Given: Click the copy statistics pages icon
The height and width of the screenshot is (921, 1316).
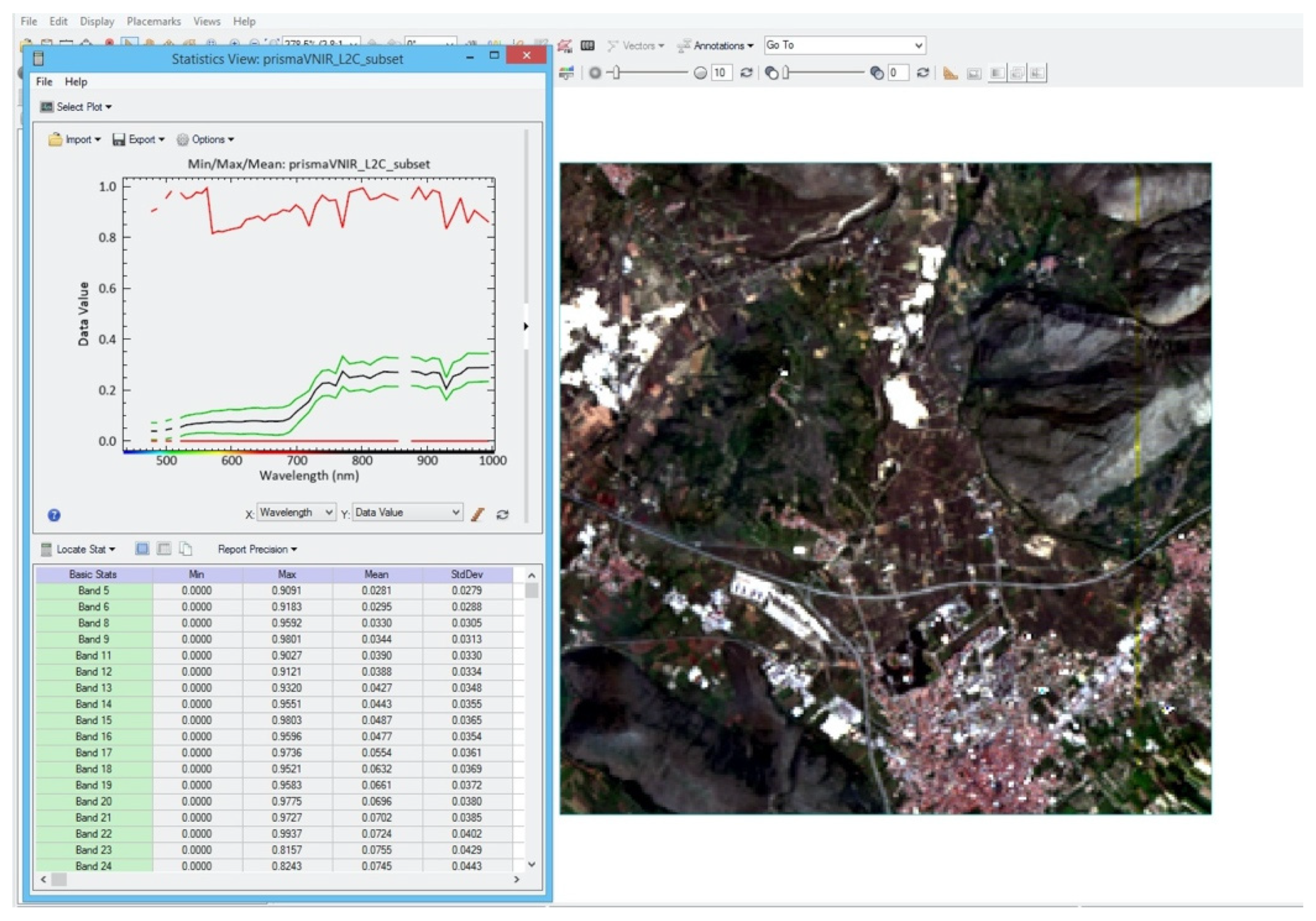Looking at the screenshot, I should (185, 549).
